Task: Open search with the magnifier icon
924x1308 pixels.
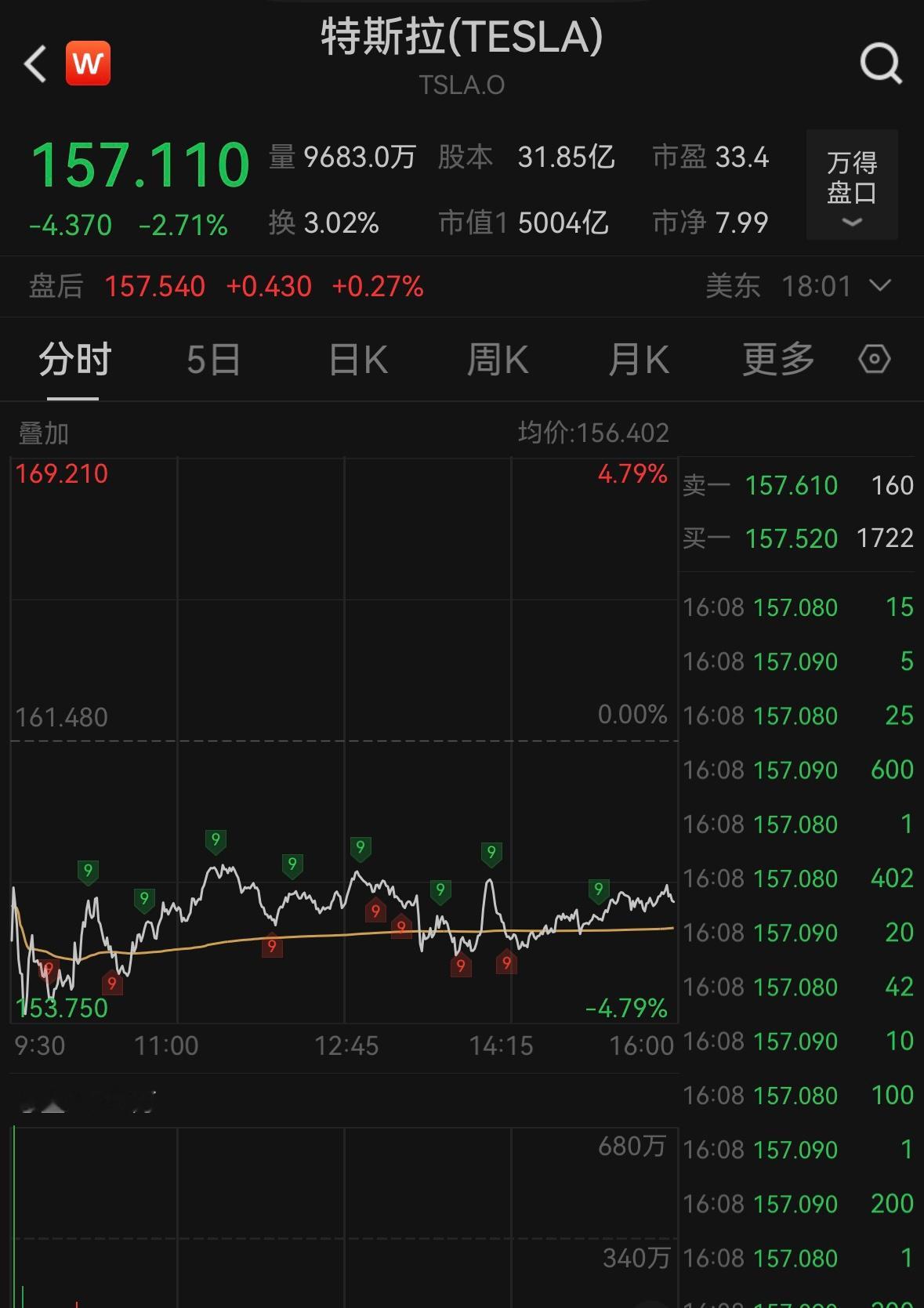Action: (880, 63)
